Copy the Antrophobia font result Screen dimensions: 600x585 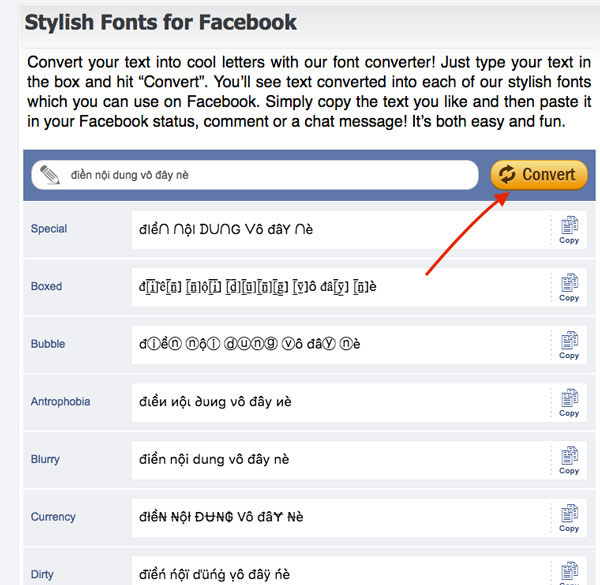[569, 402]
